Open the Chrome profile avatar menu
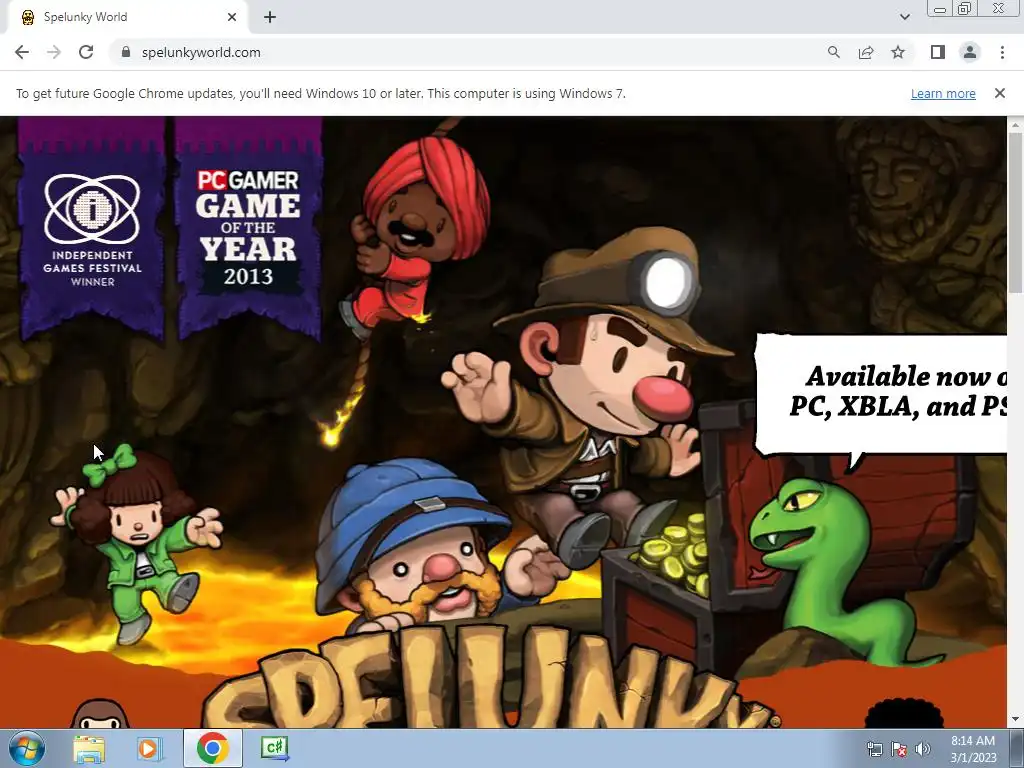Viewport: 1024px width, 768px height. (970, 52)
